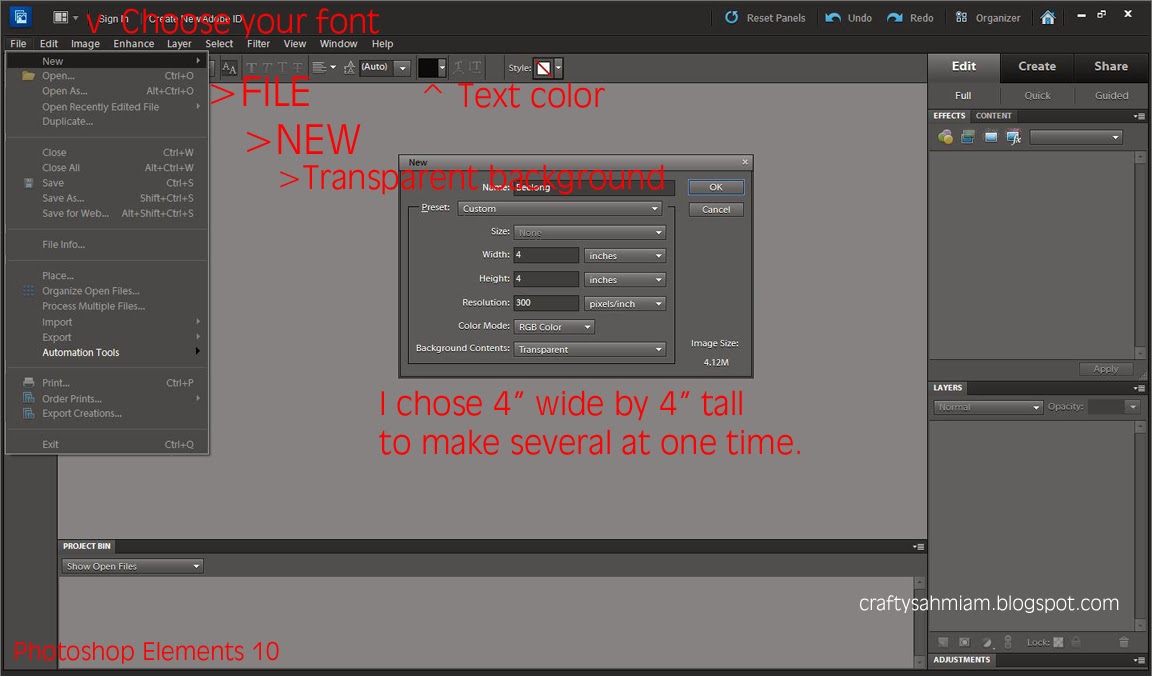1152x676 pixels.
Task: Click the text color swatch
Action: 428,68
